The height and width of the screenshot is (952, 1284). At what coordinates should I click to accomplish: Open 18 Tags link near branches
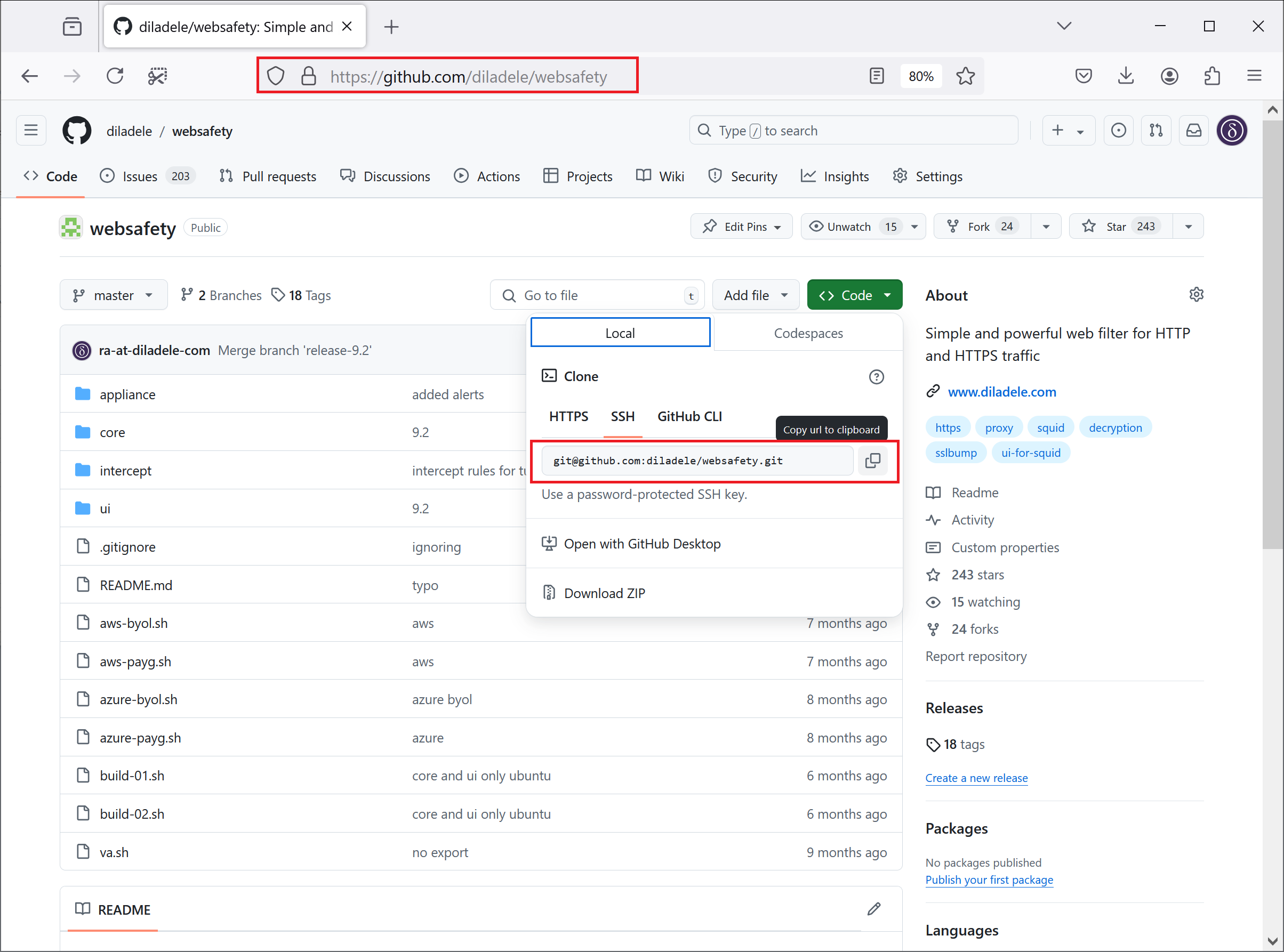click(301, 295)
